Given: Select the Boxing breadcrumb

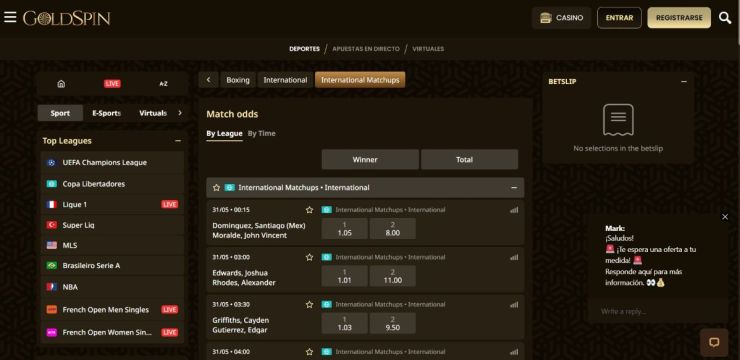Looking at the screenshot, I should click(238, 80).
